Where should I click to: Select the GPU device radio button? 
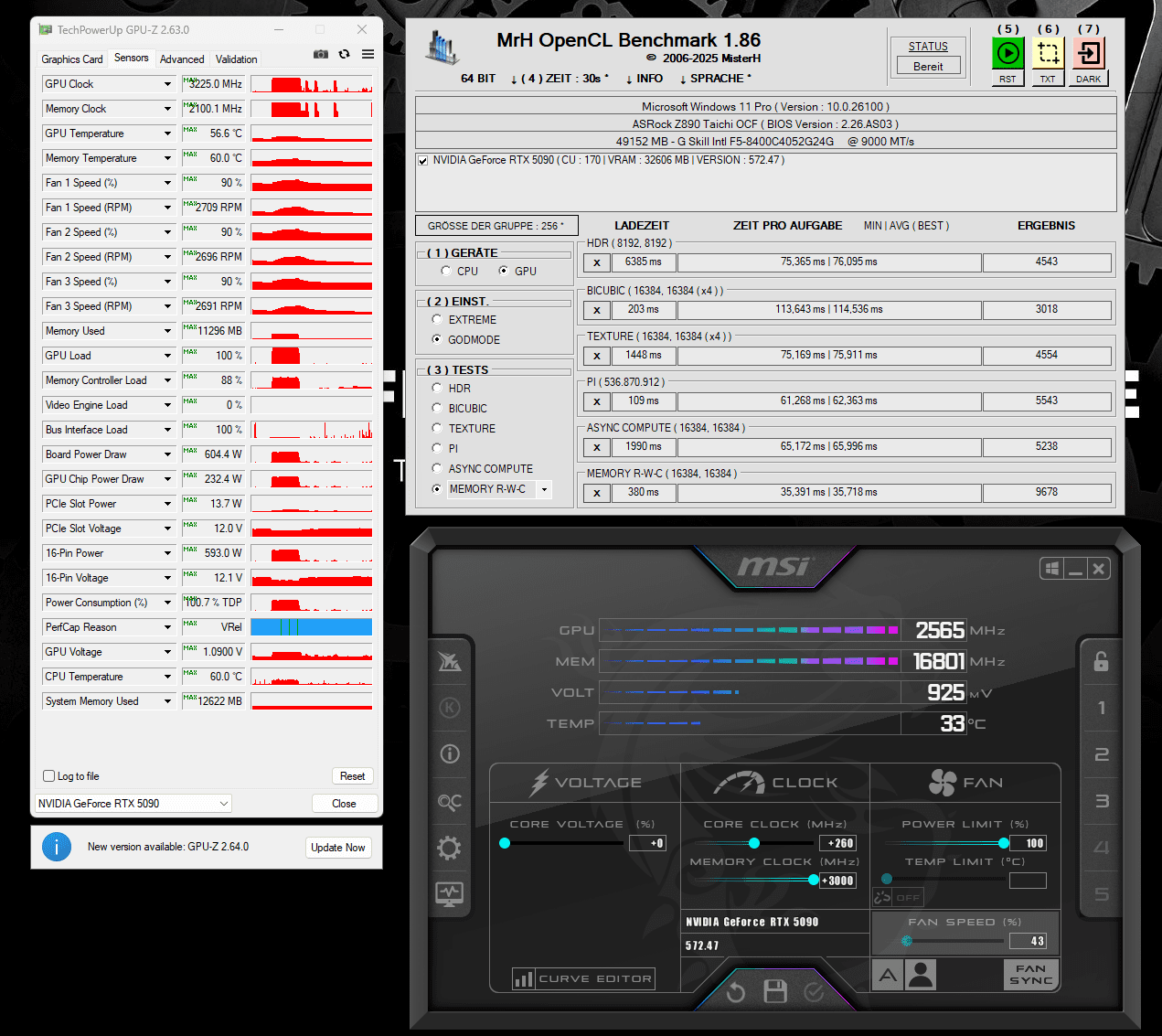coord(503,271)
